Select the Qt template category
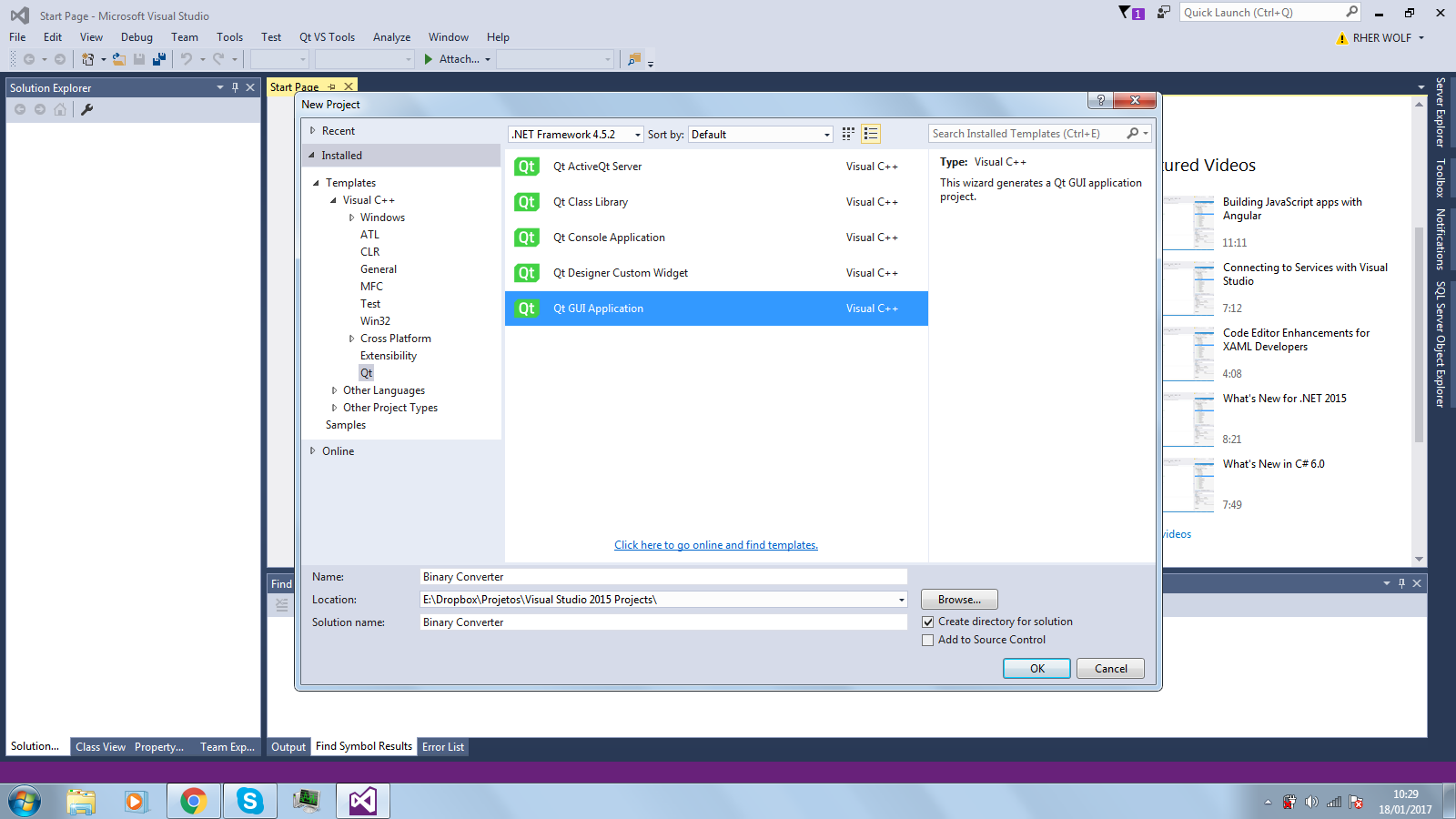1456x819 pixels. [366, 373]
